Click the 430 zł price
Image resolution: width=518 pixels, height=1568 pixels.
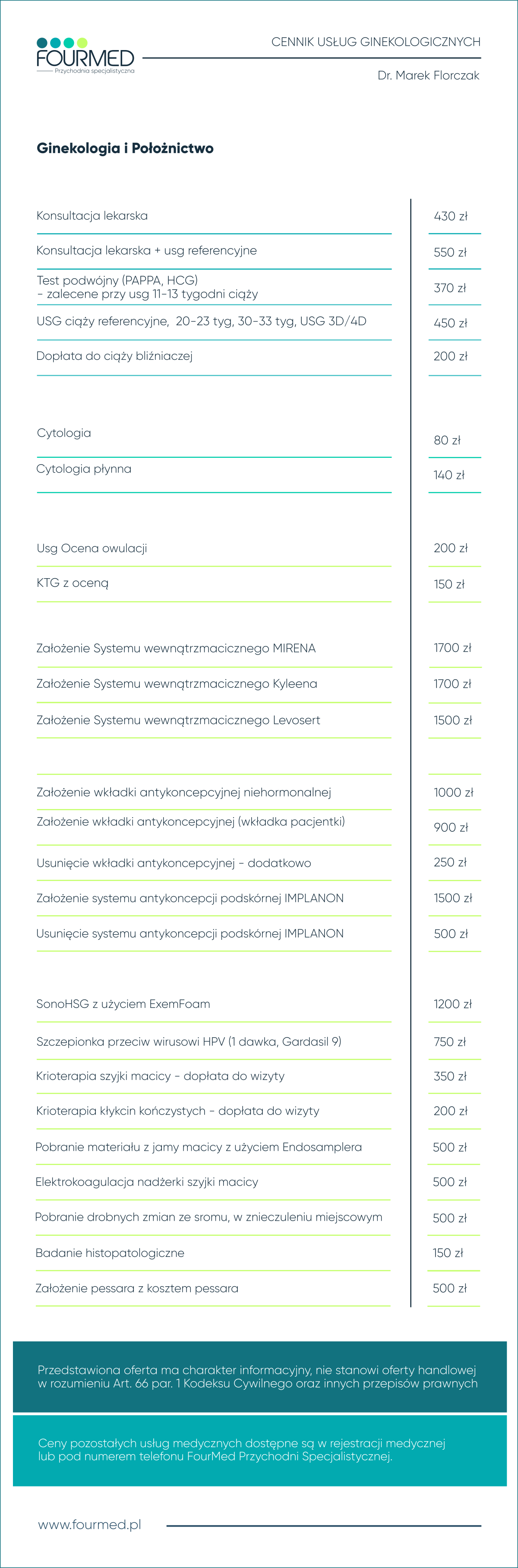coord(450,216)
